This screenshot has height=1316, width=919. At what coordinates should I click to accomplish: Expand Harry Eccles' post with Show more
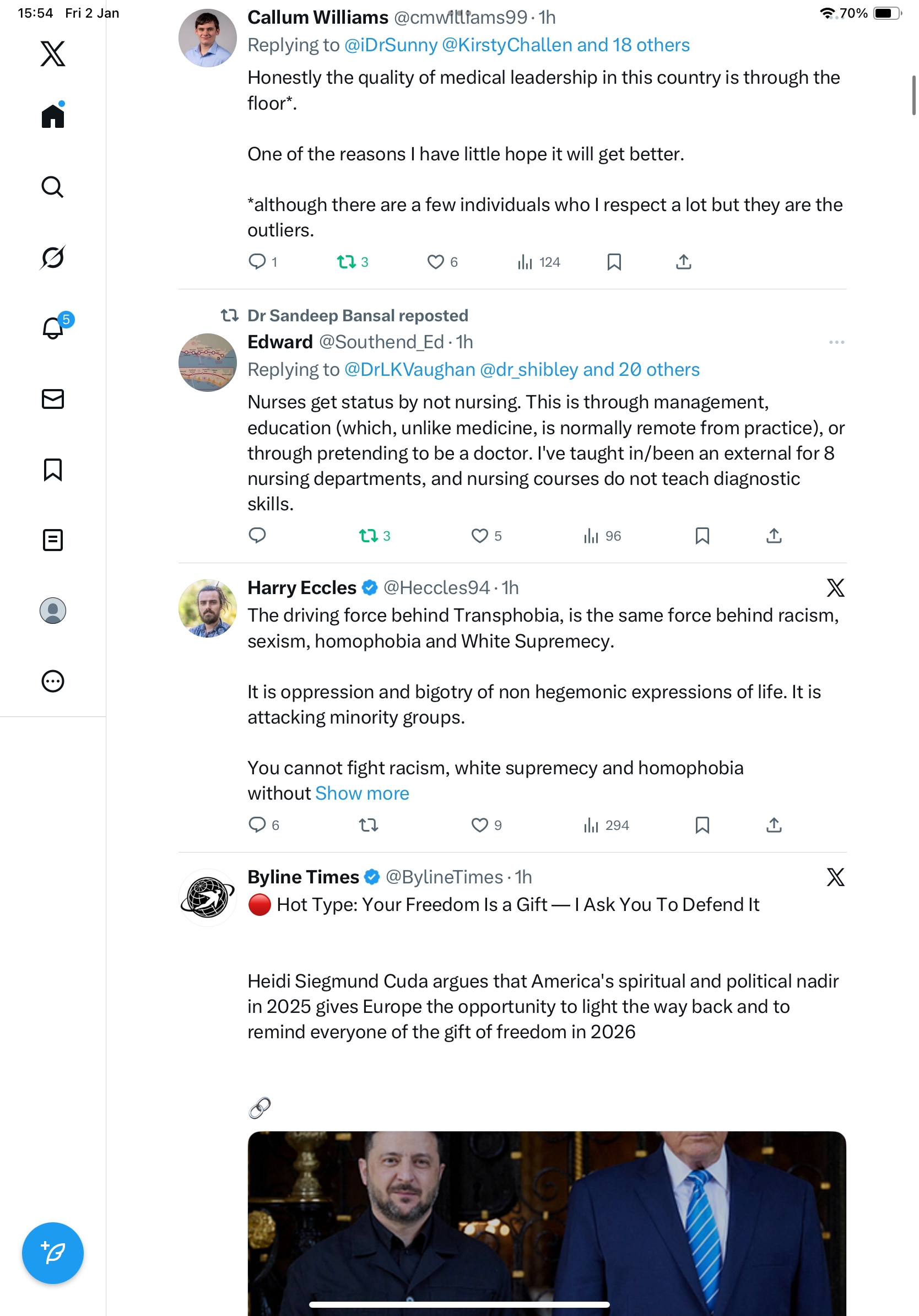click(362, 793)
